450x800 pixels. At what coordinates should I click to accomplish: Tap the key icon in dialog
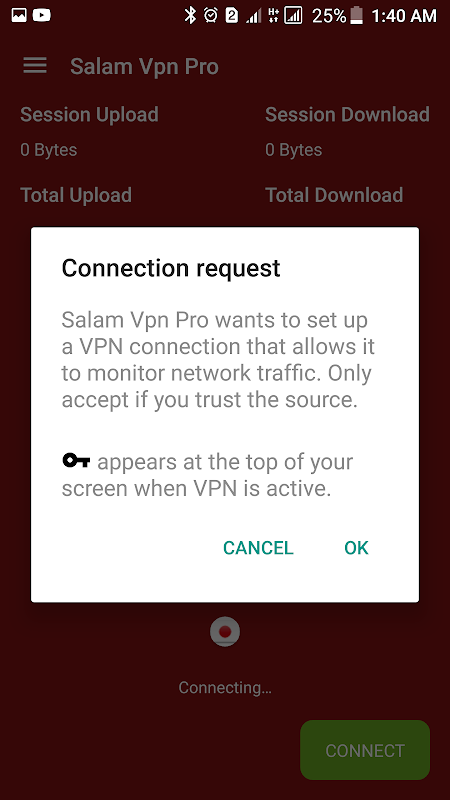point(76,461)
